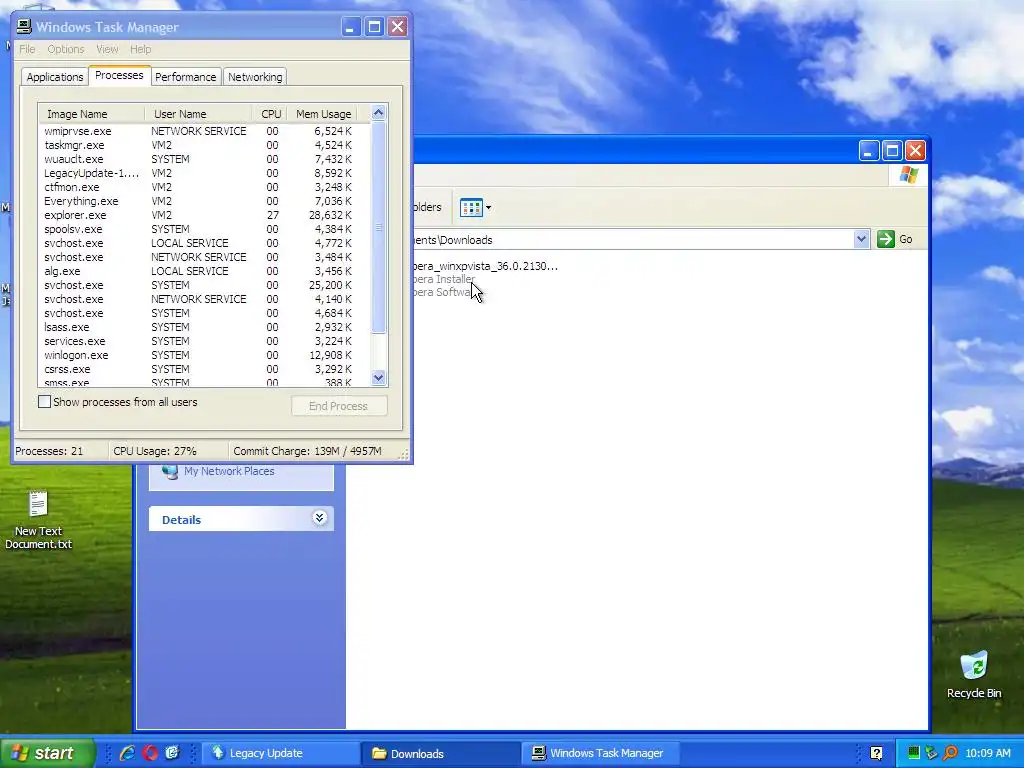Click the process list scroll up arrow
1024x768 pixels.
pos(378,113)
